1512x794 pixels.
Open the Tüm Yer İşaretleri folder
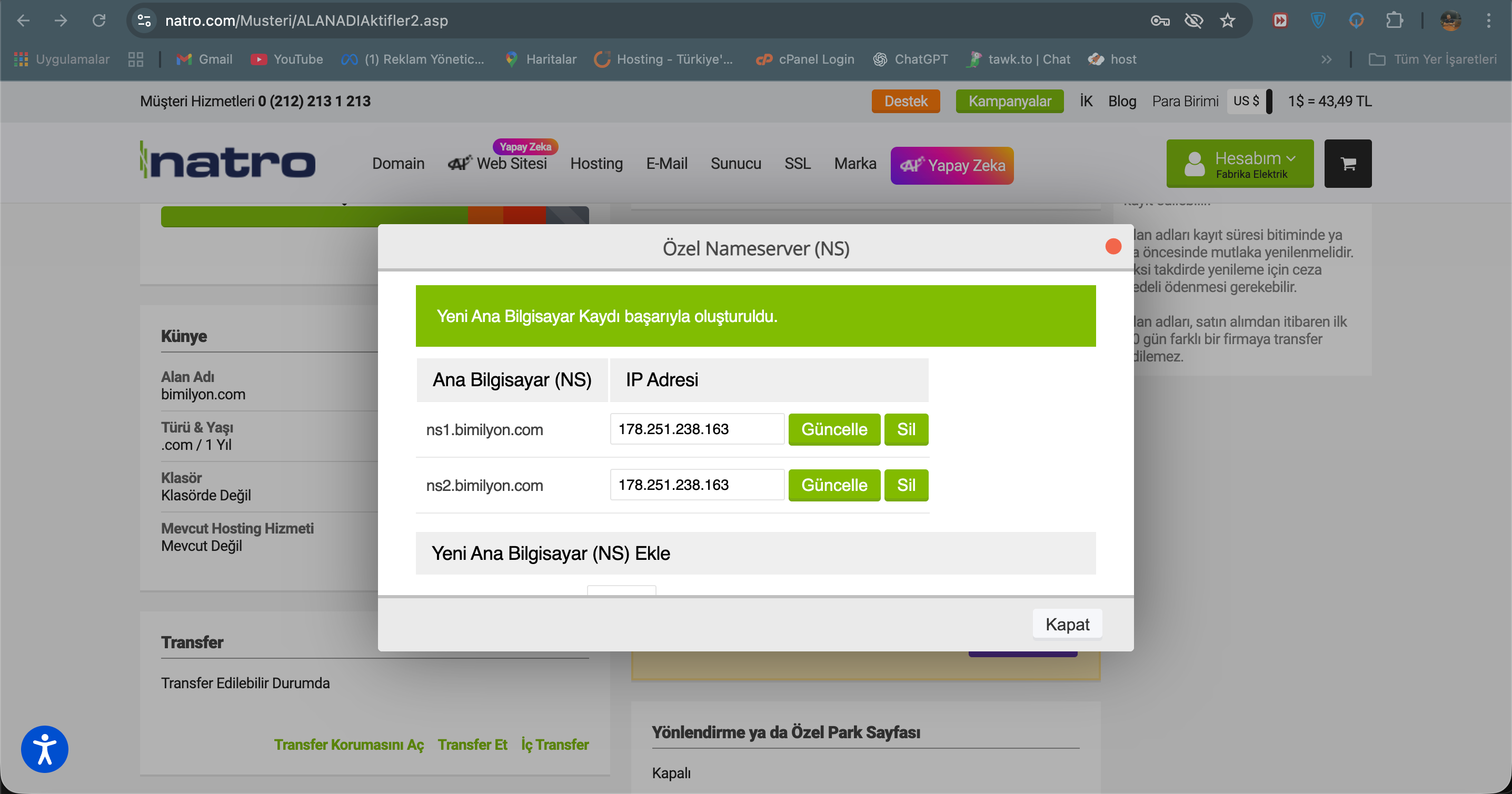[x=1432, y=59]
